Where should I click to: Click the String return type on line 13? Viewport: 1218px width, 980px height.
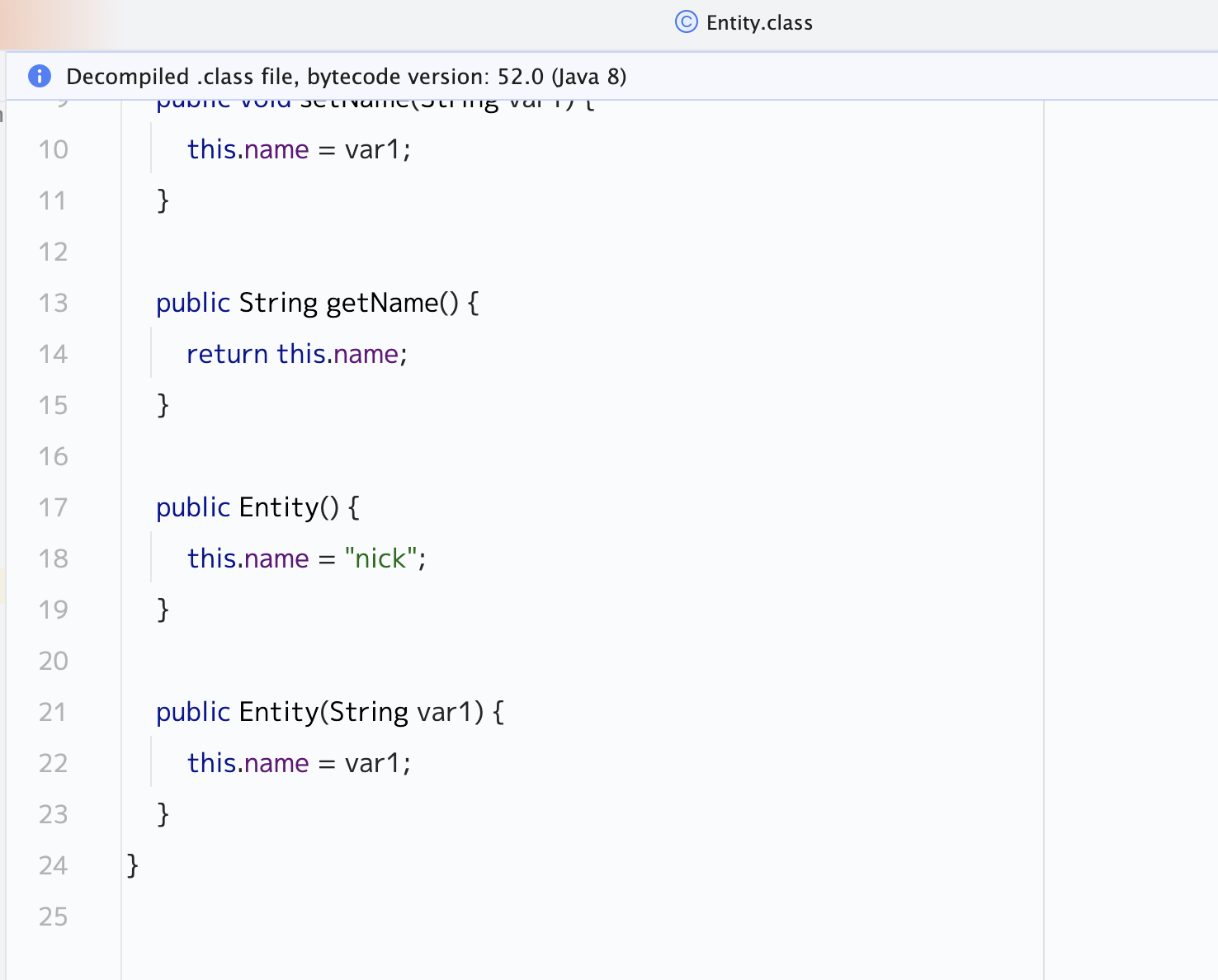pyautogui.click(x=278, y=303)
